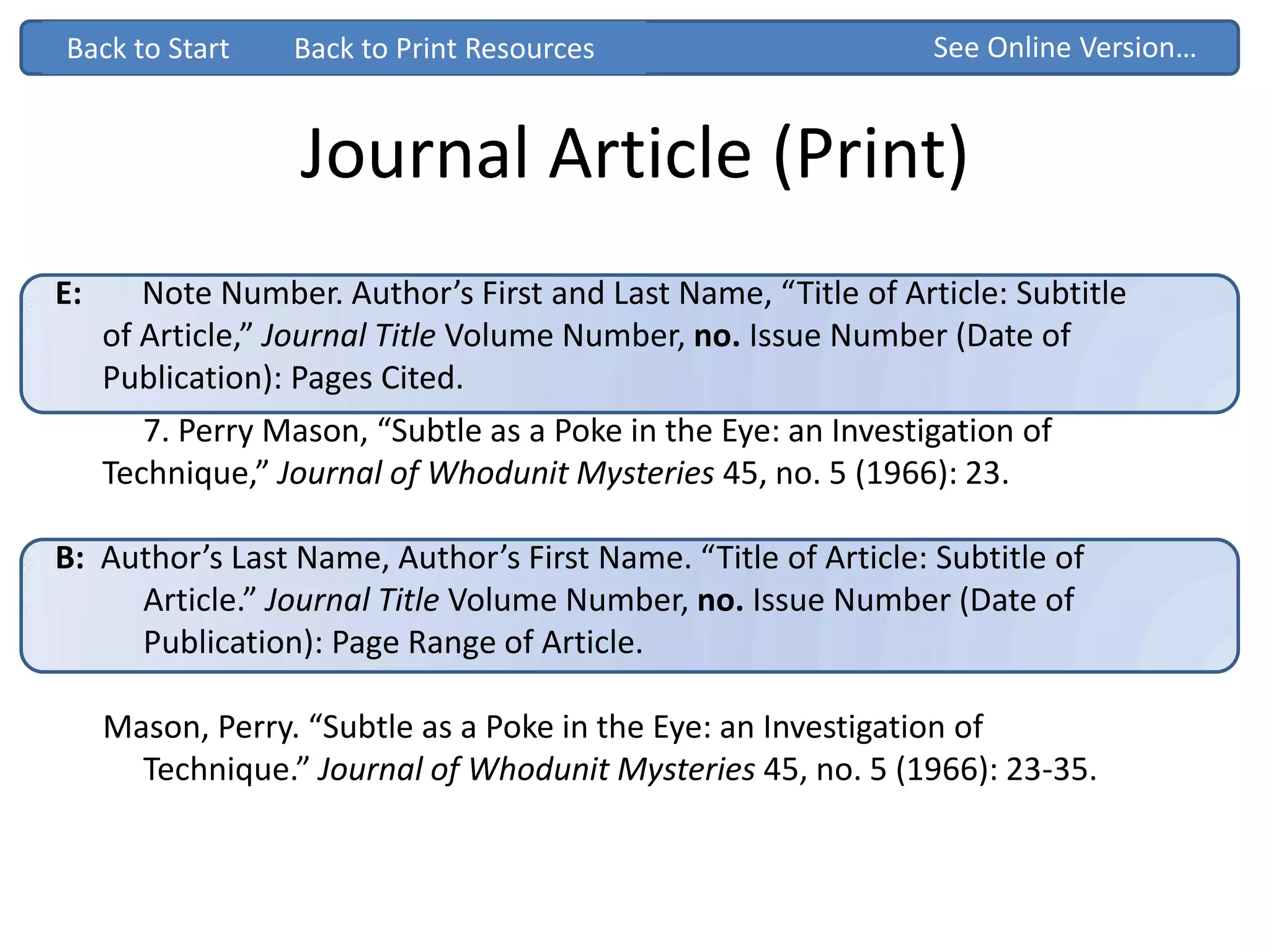Click the bold B: label

(69, 557)
